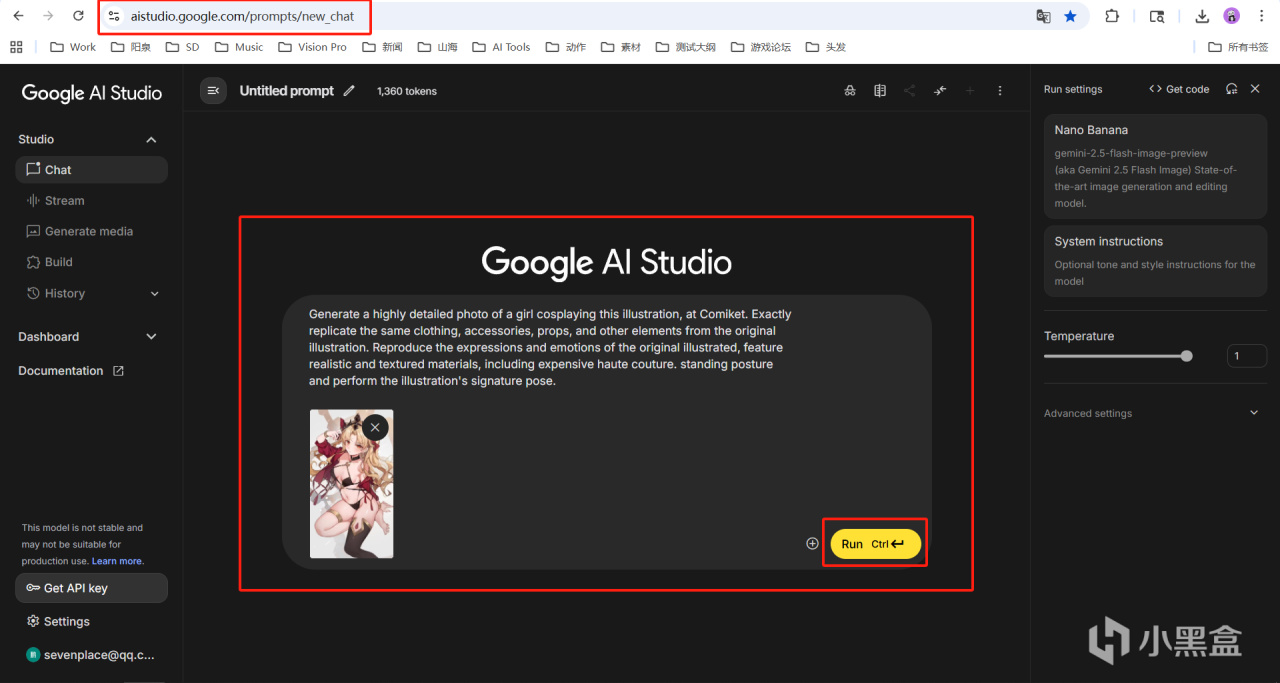Open the tab search icon
The height and width of the screenshot is (683, 1280).
(1157, 16)
